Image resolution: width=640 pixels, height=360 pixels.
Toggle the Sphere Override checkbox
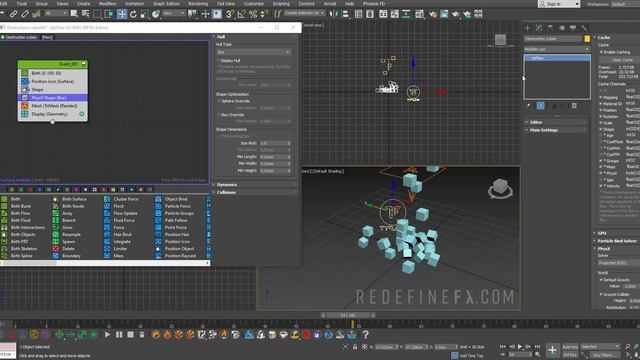click(219, 101)
